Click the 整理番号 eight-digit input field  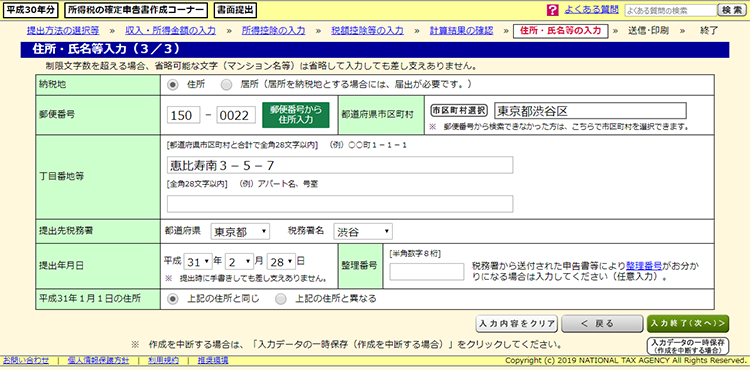(x=427, y=272)
